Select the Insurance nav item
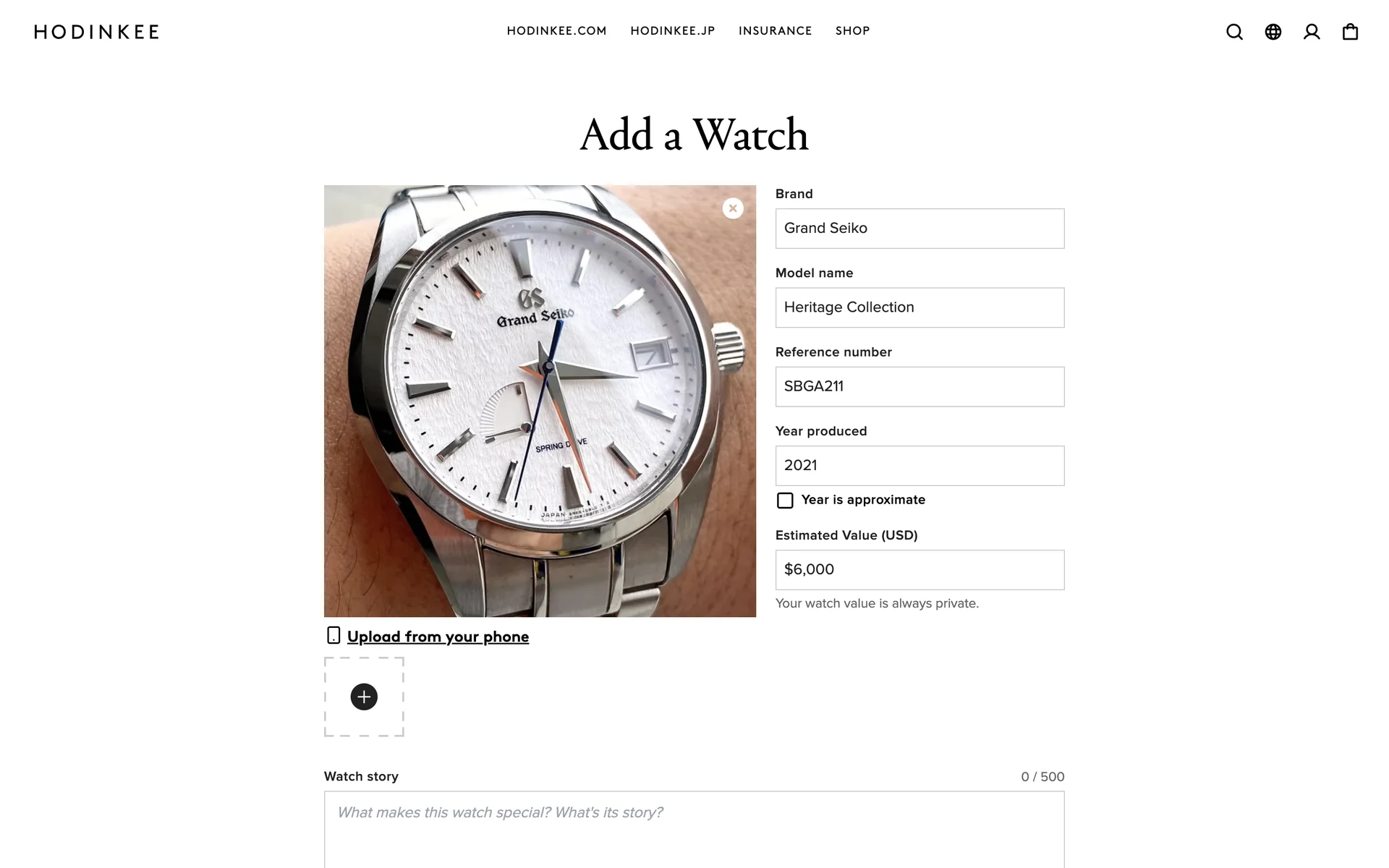 tap(775, 31)
